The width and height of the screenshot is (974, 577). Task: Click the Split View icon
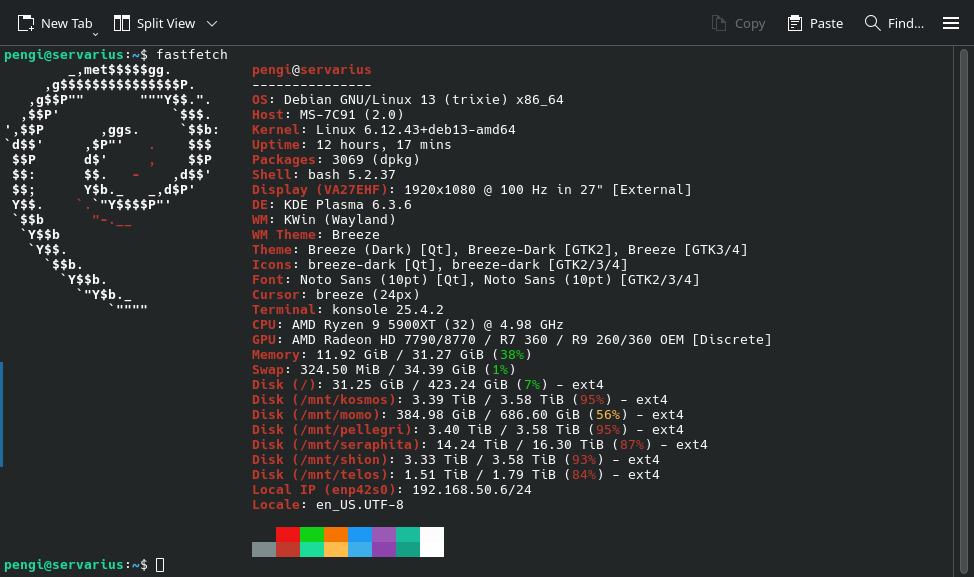click(122, 23)
